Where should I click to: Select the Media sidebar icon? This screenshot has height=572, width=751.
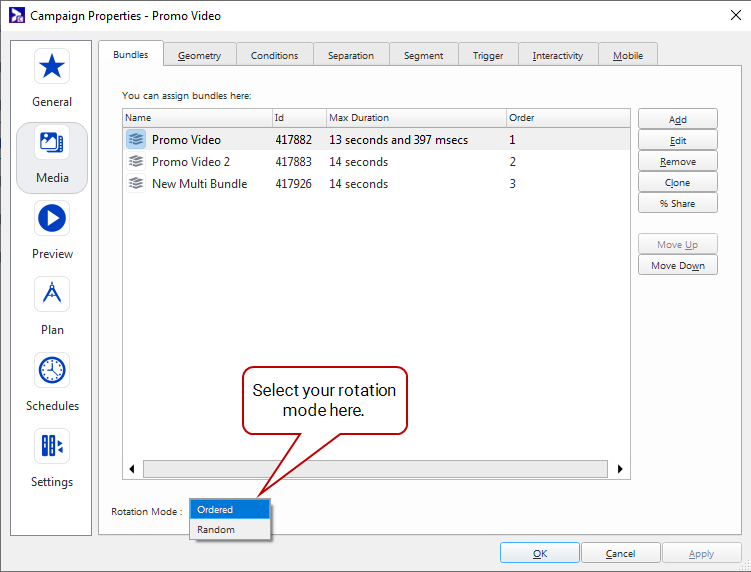pyautogui.click(x=52, y=143)
